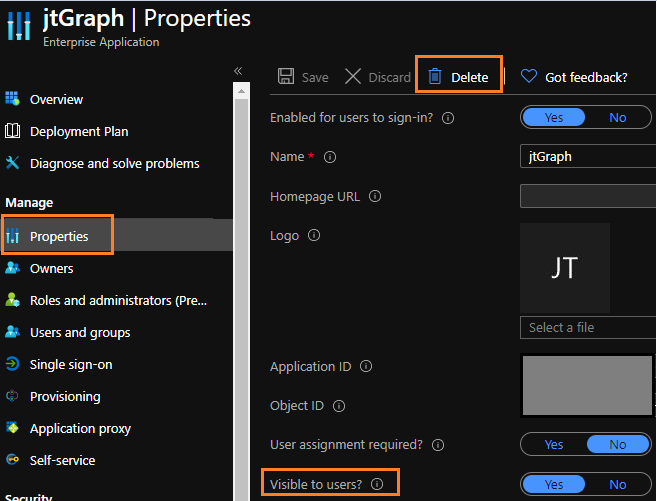657x501 pixels.
Task: Click the Overview grid icon
Action: coord(13,98)
